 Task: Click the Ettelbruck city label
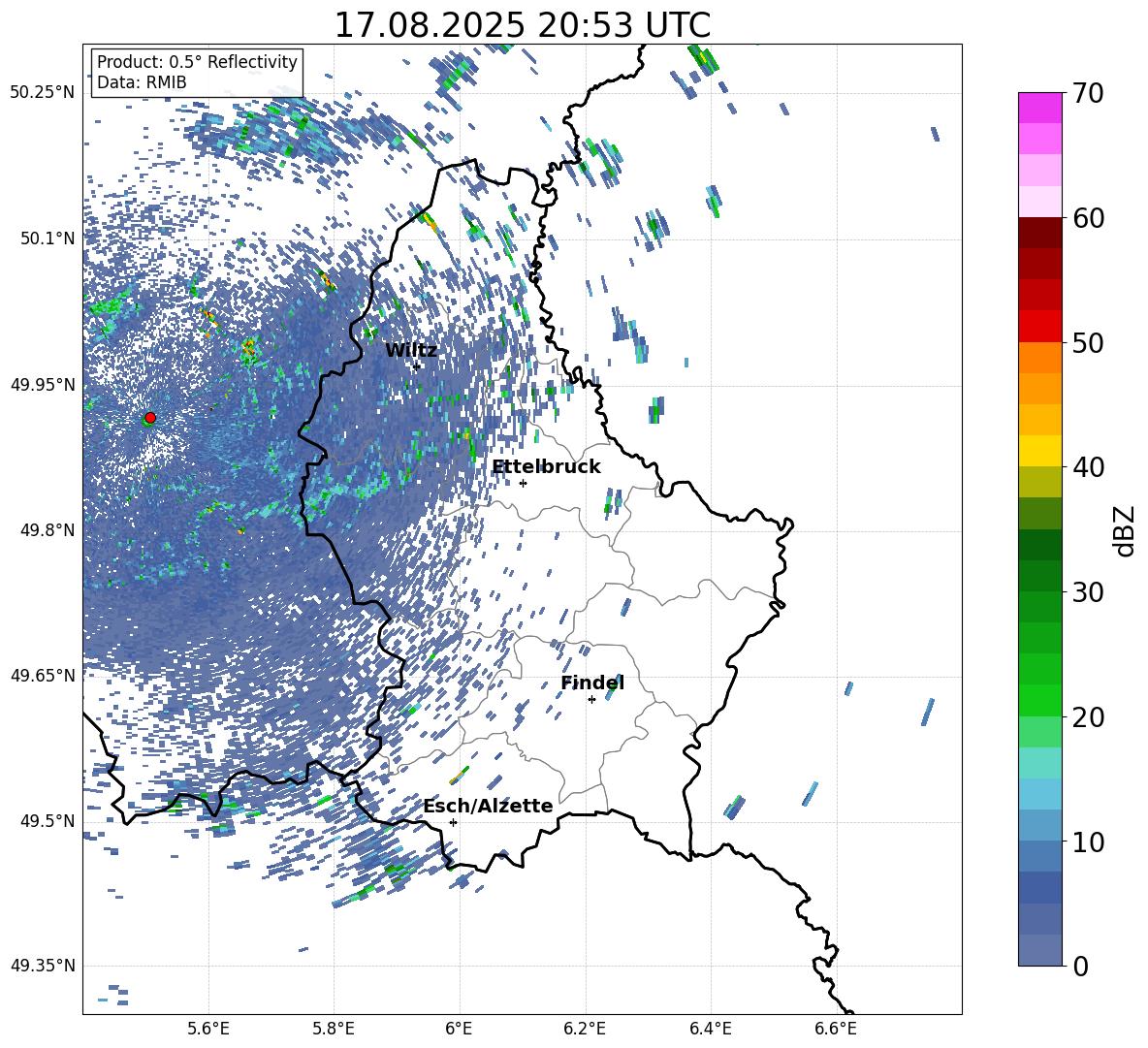[546, 467]
